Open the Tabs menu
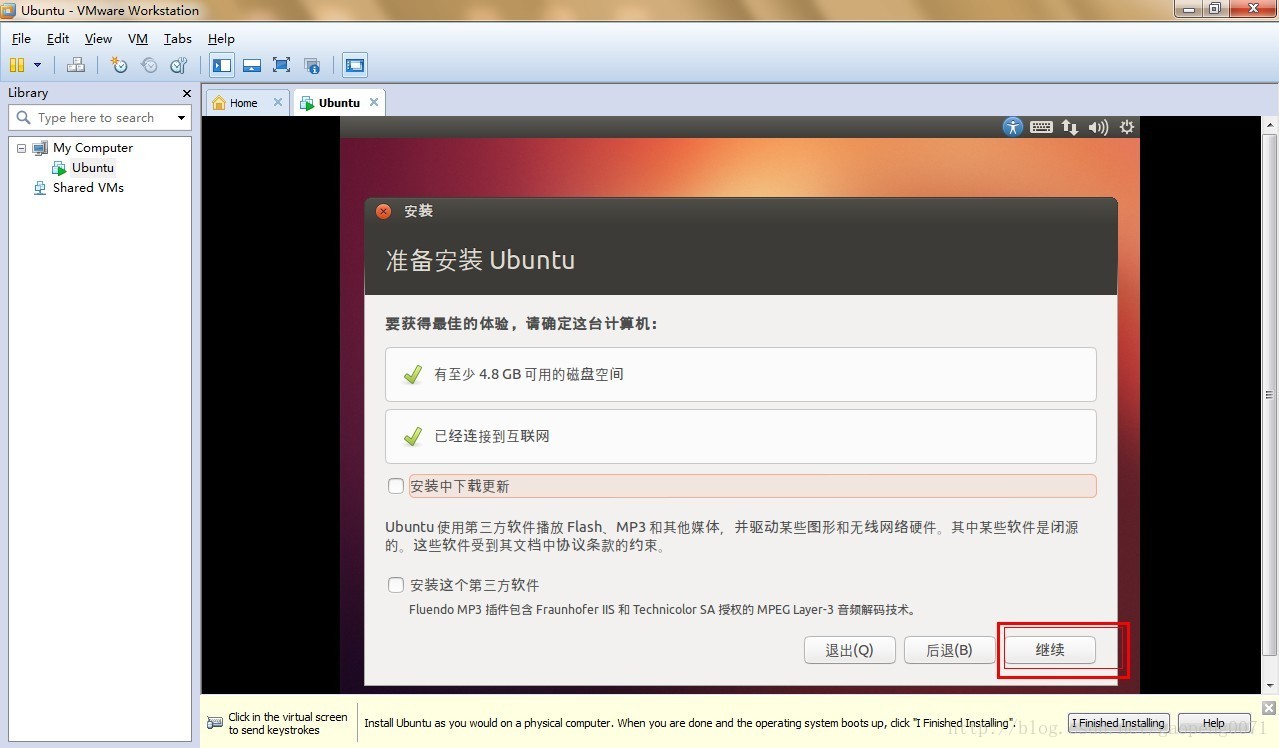This screenshot has width=1279, height=748. (x=178, y=38)
